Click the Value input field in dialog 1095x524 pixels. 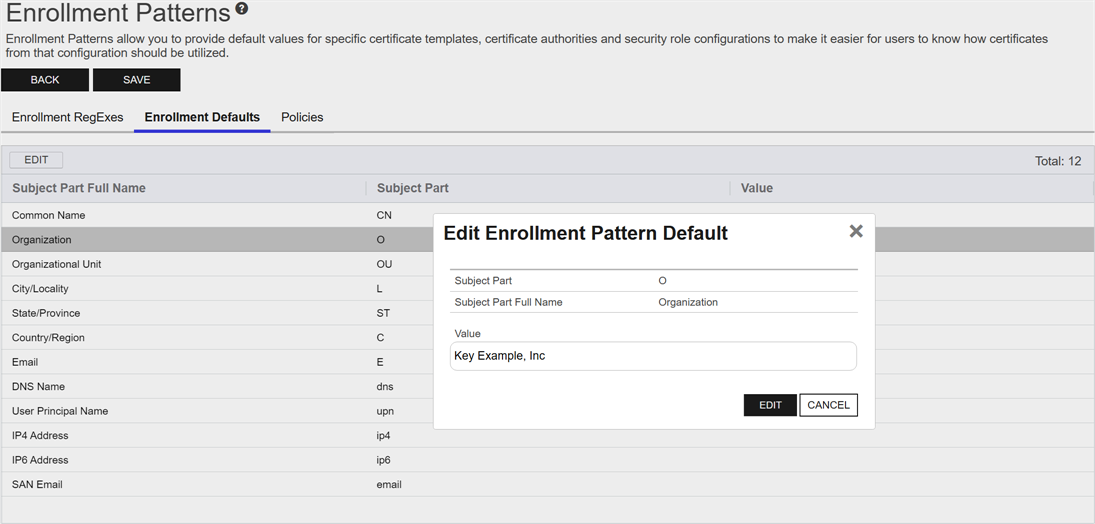(x=653, y=356)
